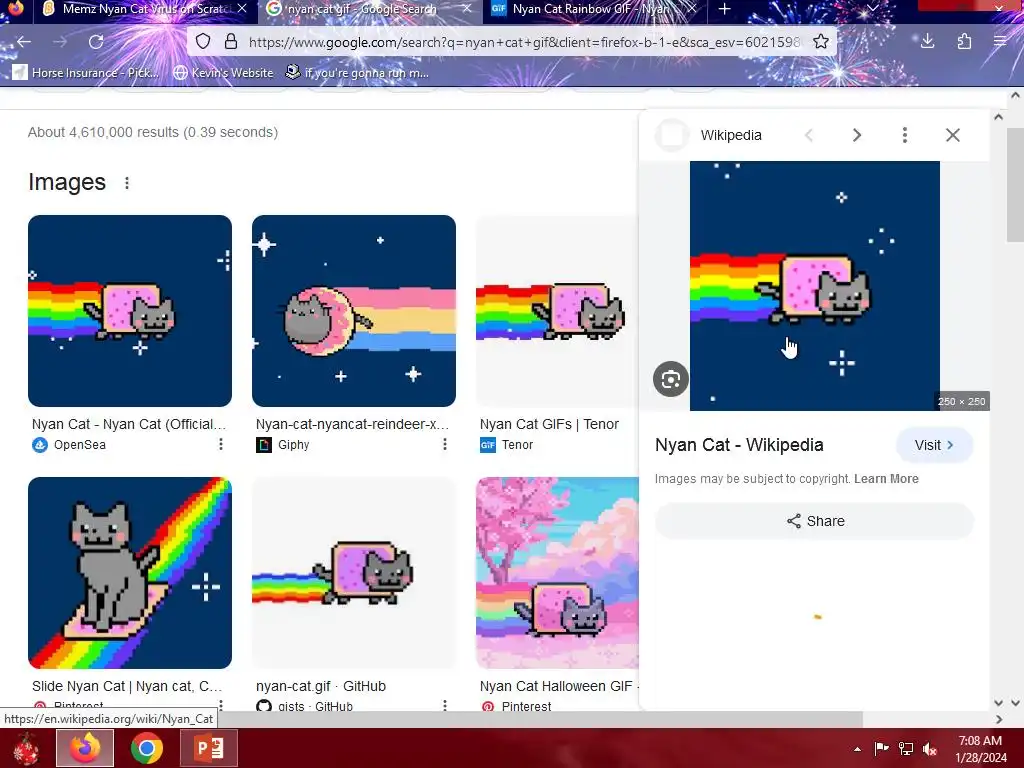Open Horse Insurance bookmark
Image resolution: width=1024 pixels, height=768 pixels.
[86, 72]
